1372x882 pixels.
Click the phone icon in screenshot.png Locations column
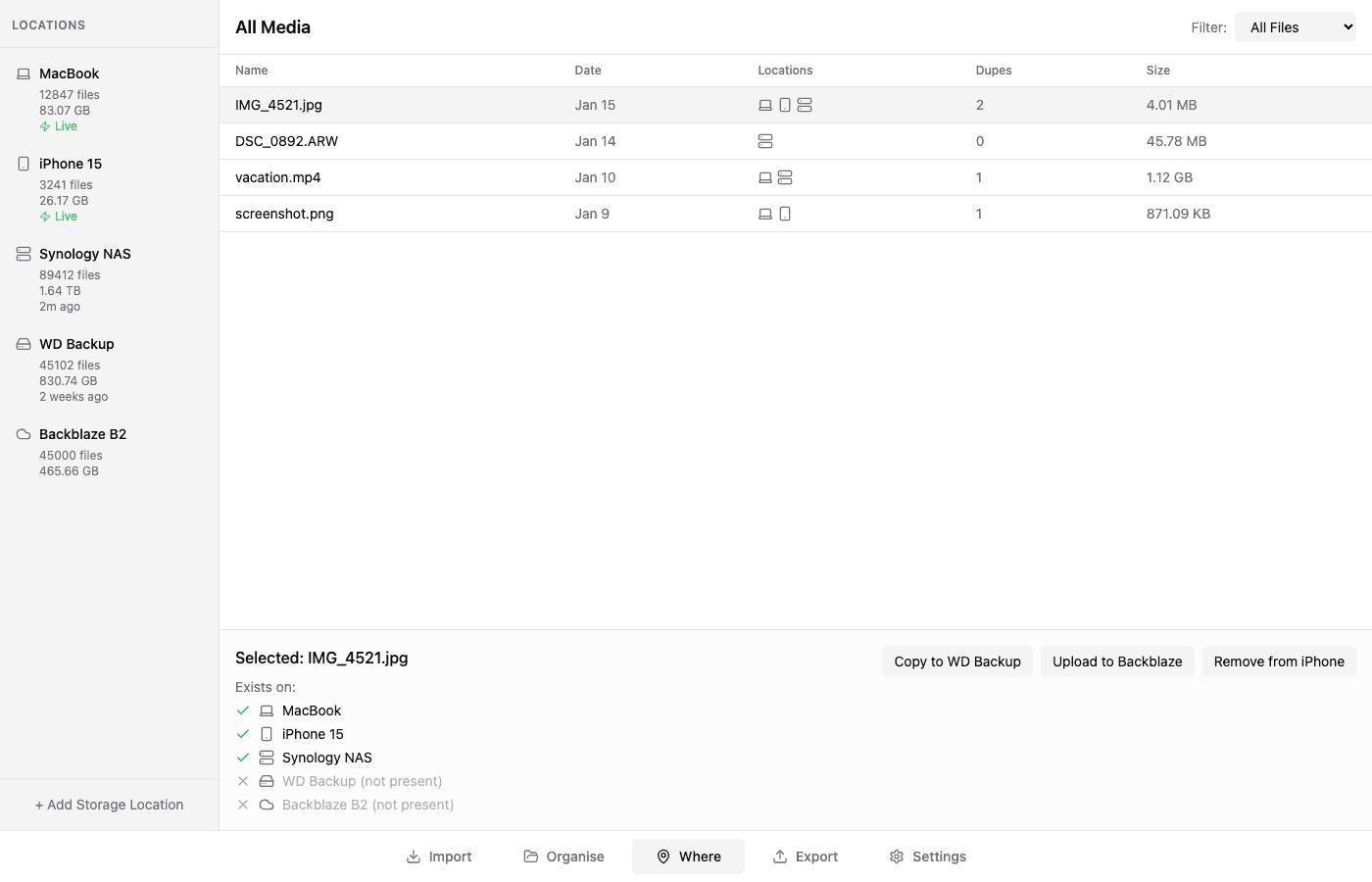click(784, 213)
